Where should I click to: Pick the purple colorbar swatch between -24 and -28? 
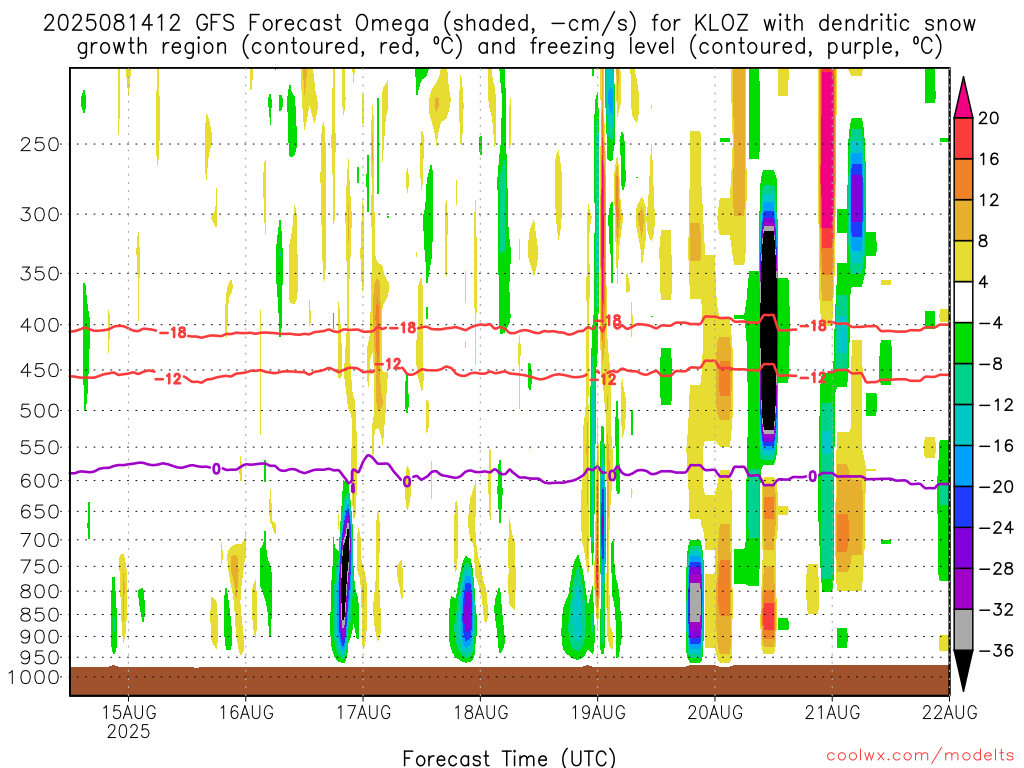coord(963,548)
